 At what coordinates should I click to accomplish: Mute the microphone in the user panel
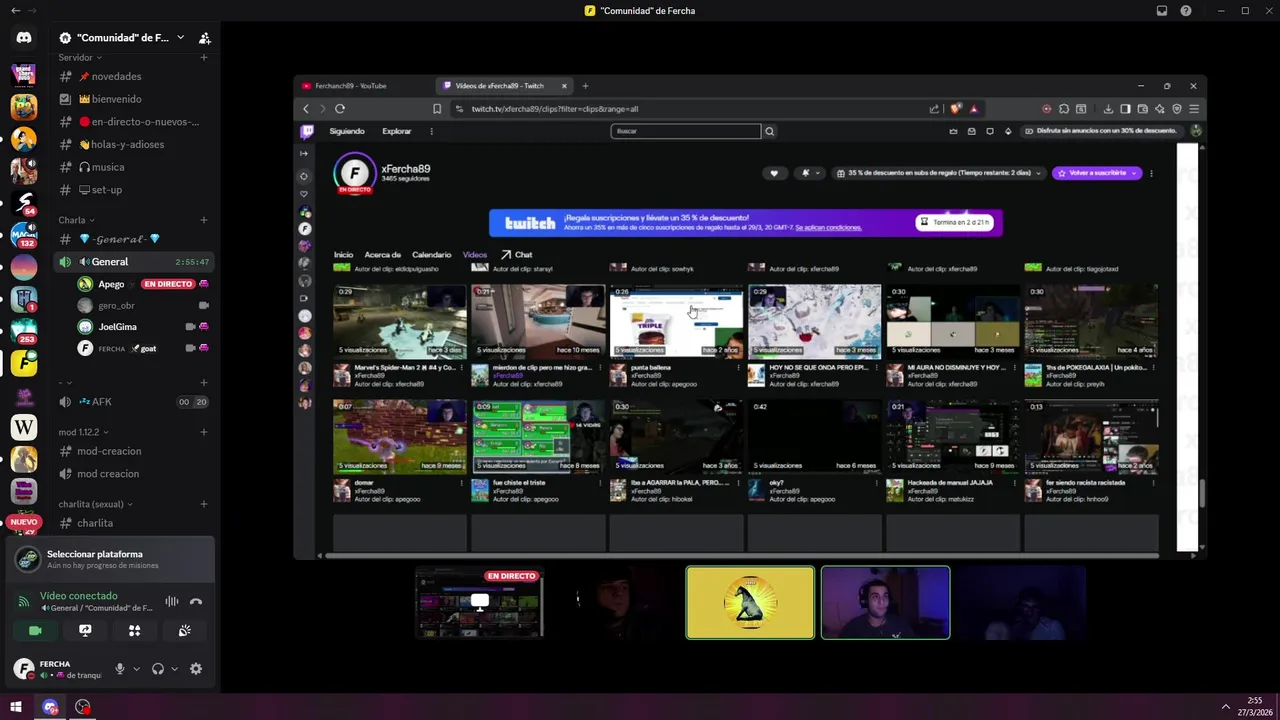[119, 669]
